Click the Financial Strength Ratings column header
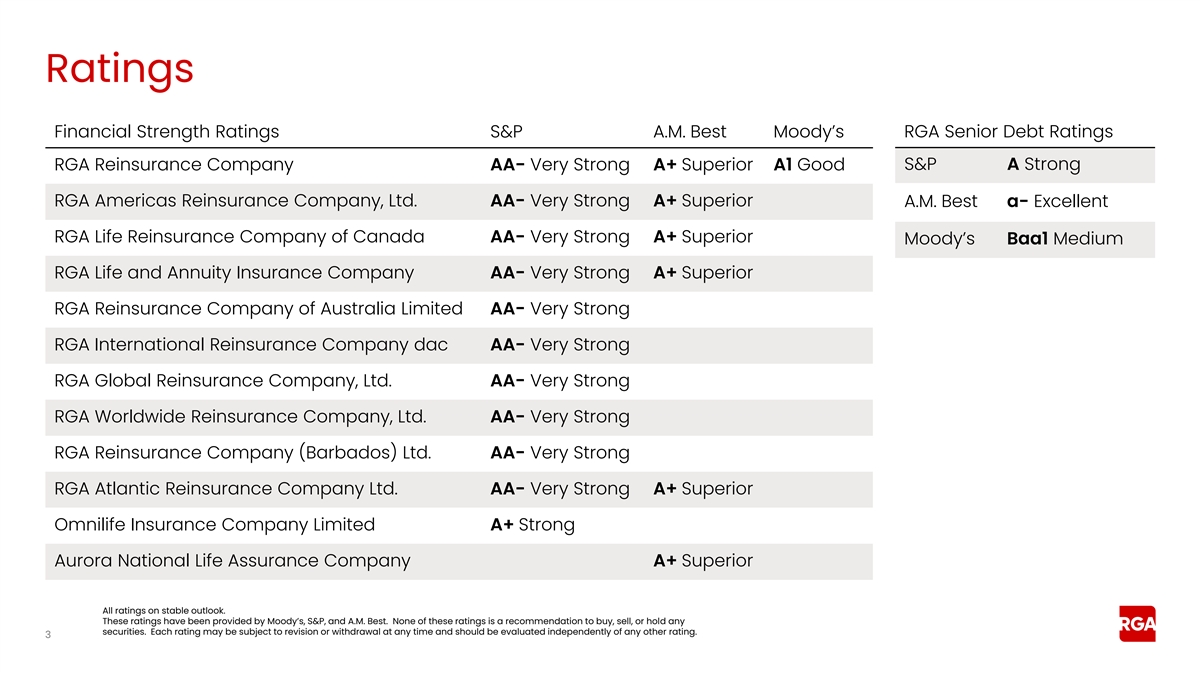1200x675 pixels. 167,132
